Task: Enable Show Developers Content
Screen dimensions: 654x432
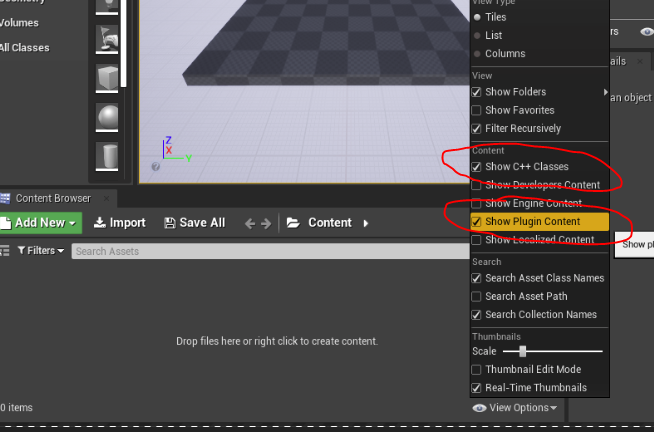Action: (476, 185)
